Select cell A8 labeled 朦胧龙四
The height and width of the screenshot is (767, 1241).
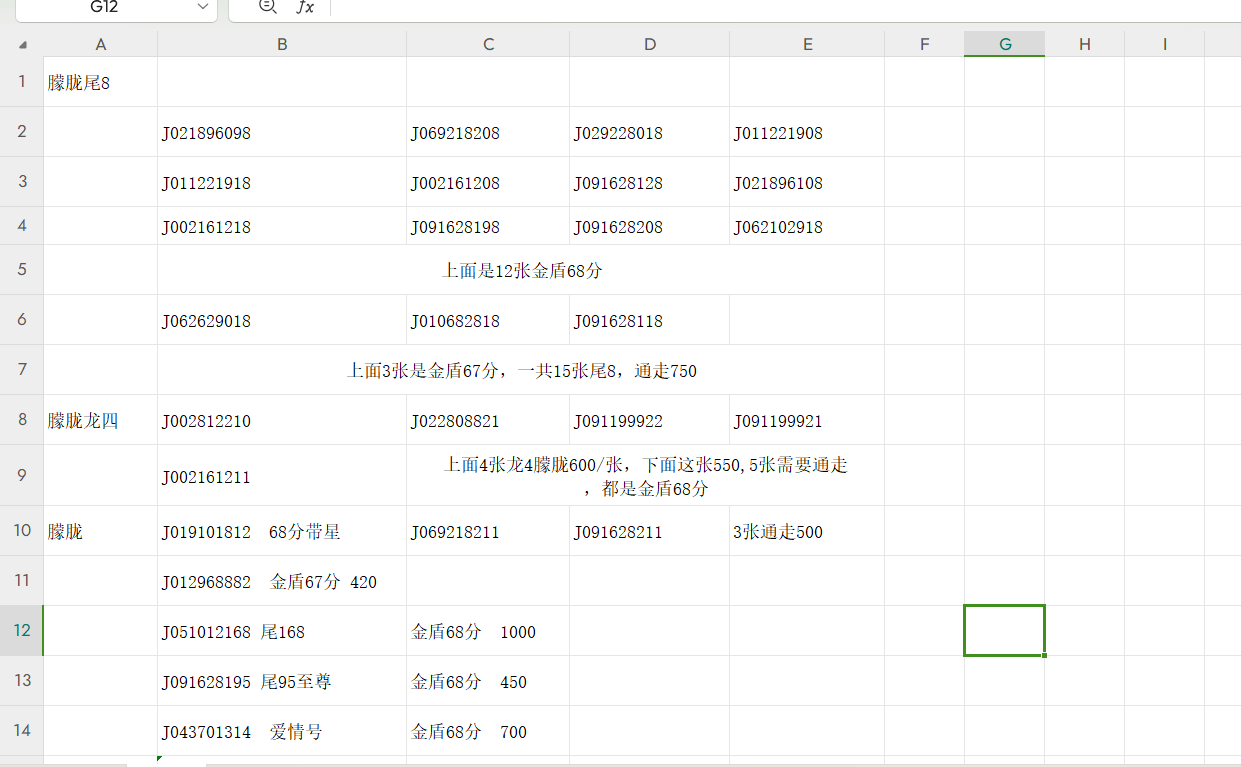click(100, 421)
